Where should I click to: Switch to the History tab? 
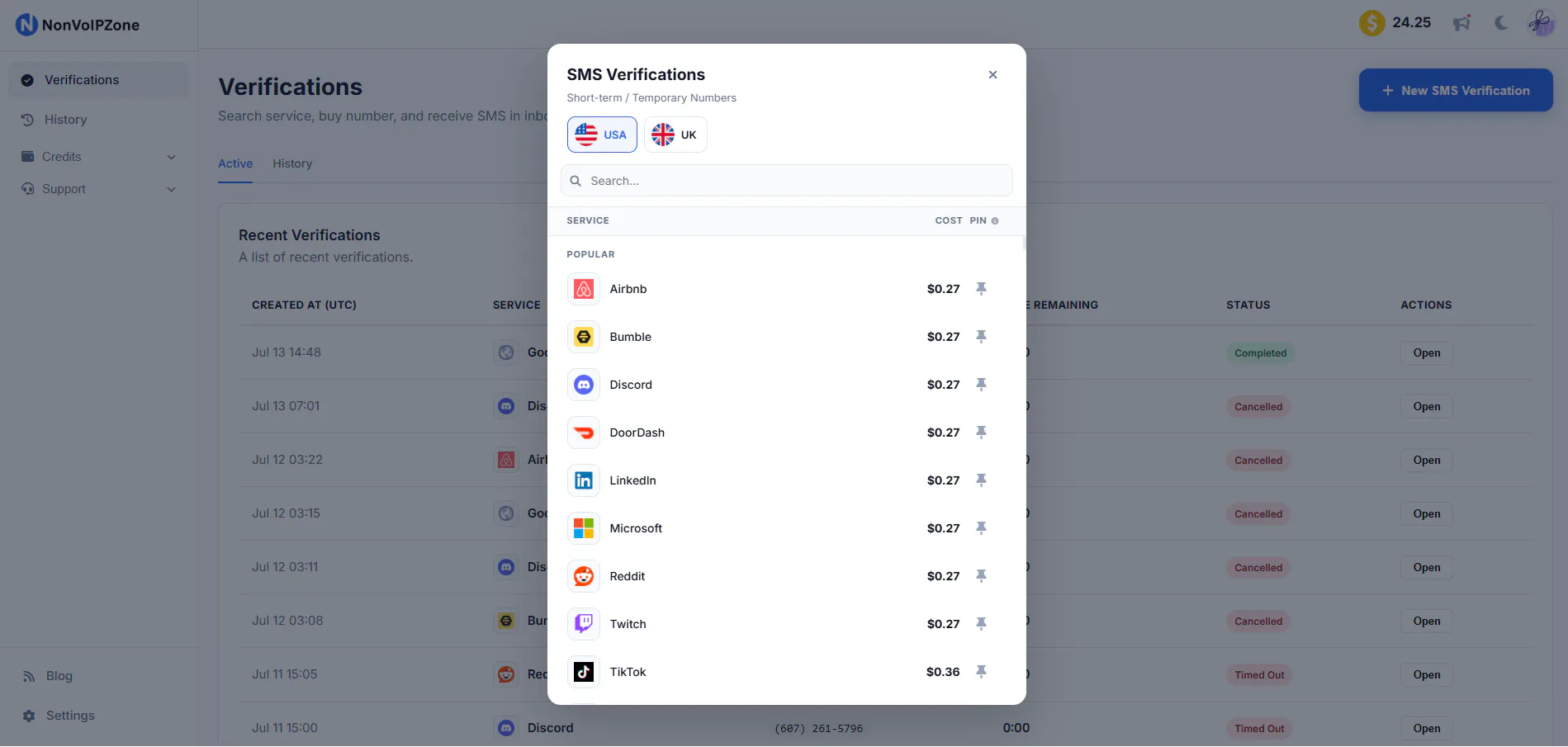coord(292,163)
